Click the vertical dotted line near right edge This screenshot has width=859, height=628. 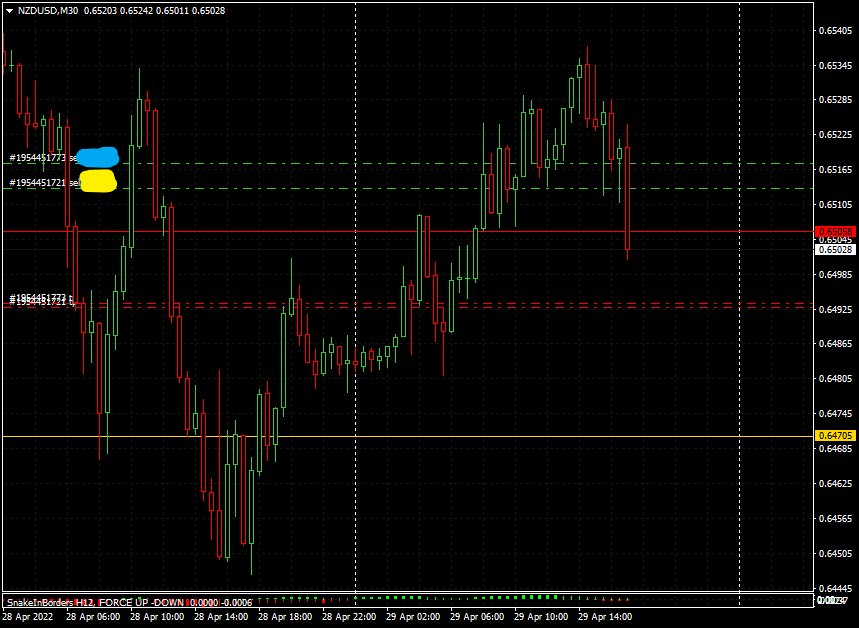(x=740, y=296)
